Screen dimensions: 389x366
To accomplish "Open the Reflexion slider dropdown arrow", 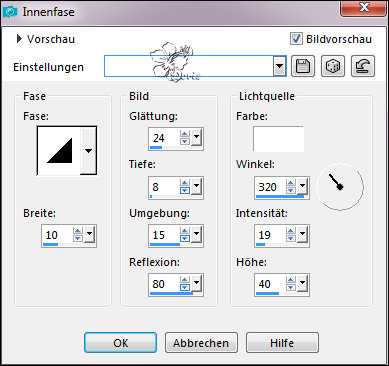I will coord(196,283).
